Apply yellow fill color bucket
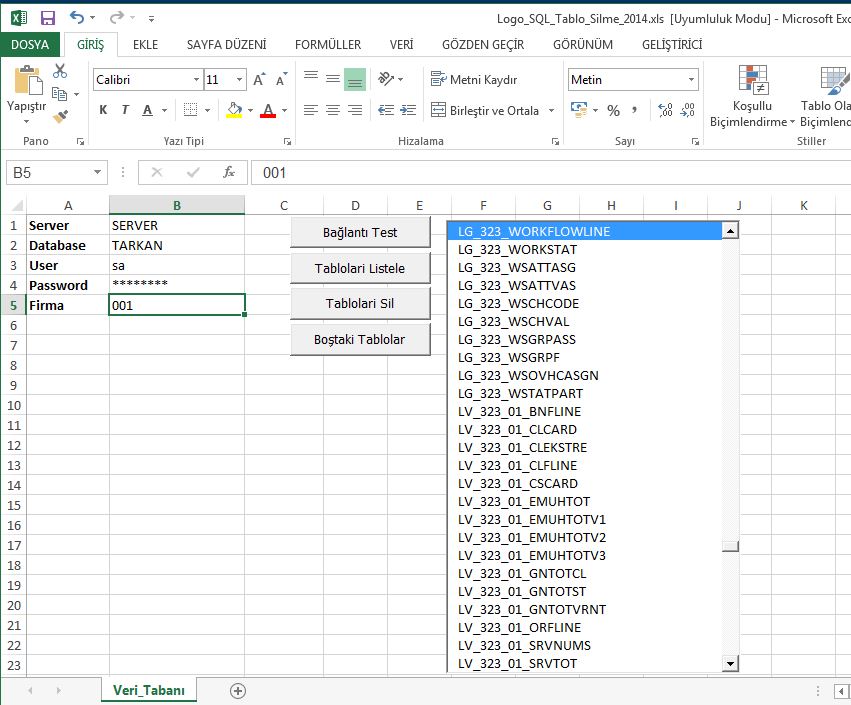Image resolution: width=851 pixels, height=705 pixels. pyautogui.click(x=234, y=110)
